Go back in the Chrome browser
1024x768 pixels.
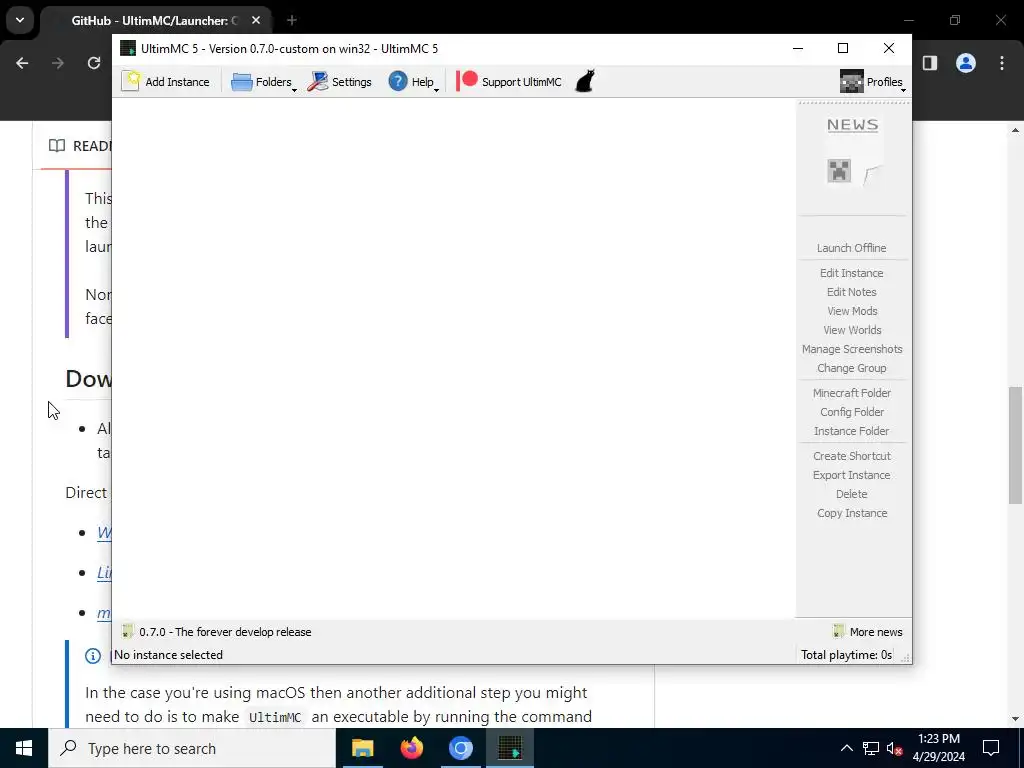pos(22,63)
